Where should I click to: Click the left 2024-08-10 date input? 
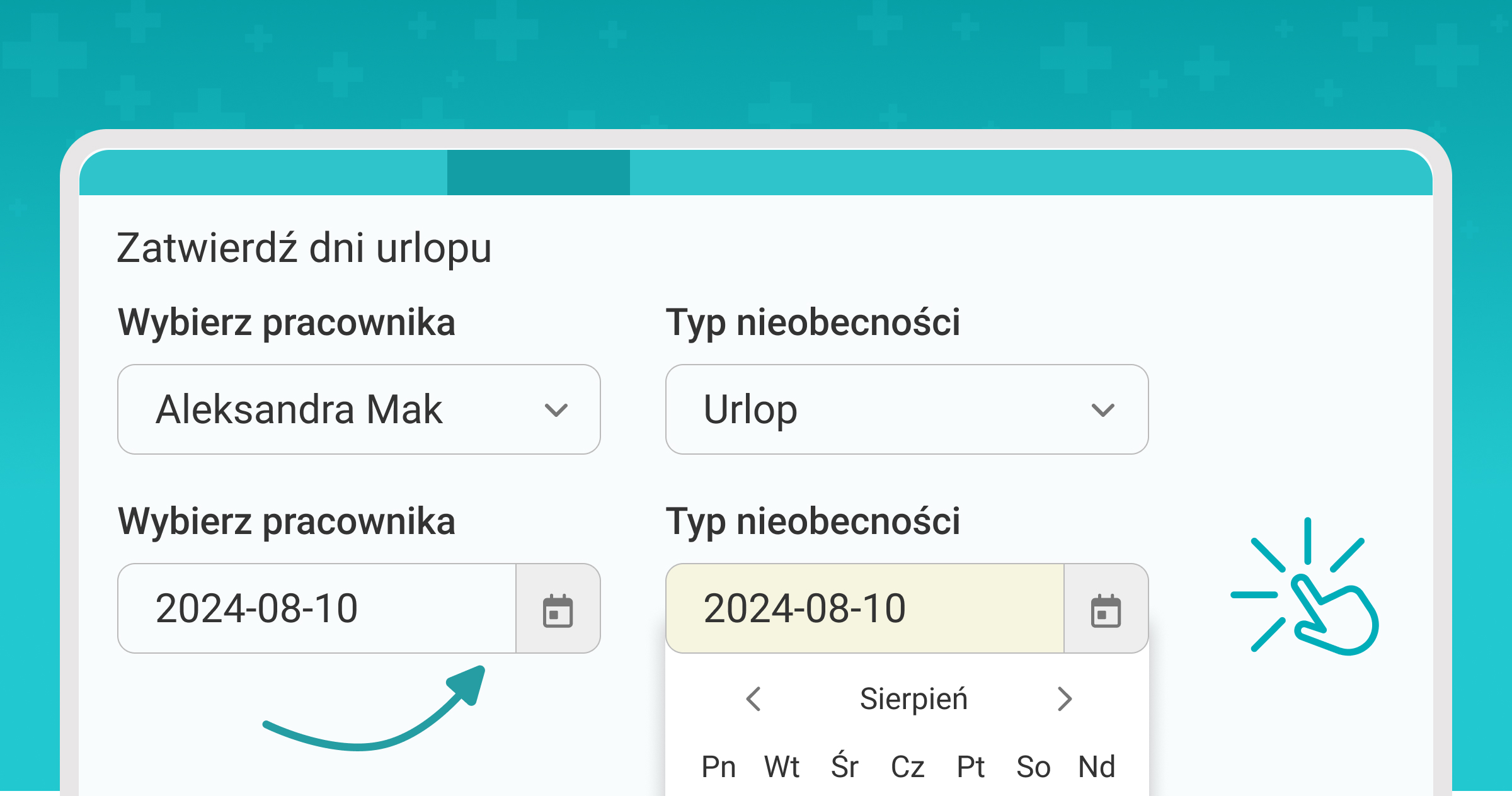tap(317, 608)
